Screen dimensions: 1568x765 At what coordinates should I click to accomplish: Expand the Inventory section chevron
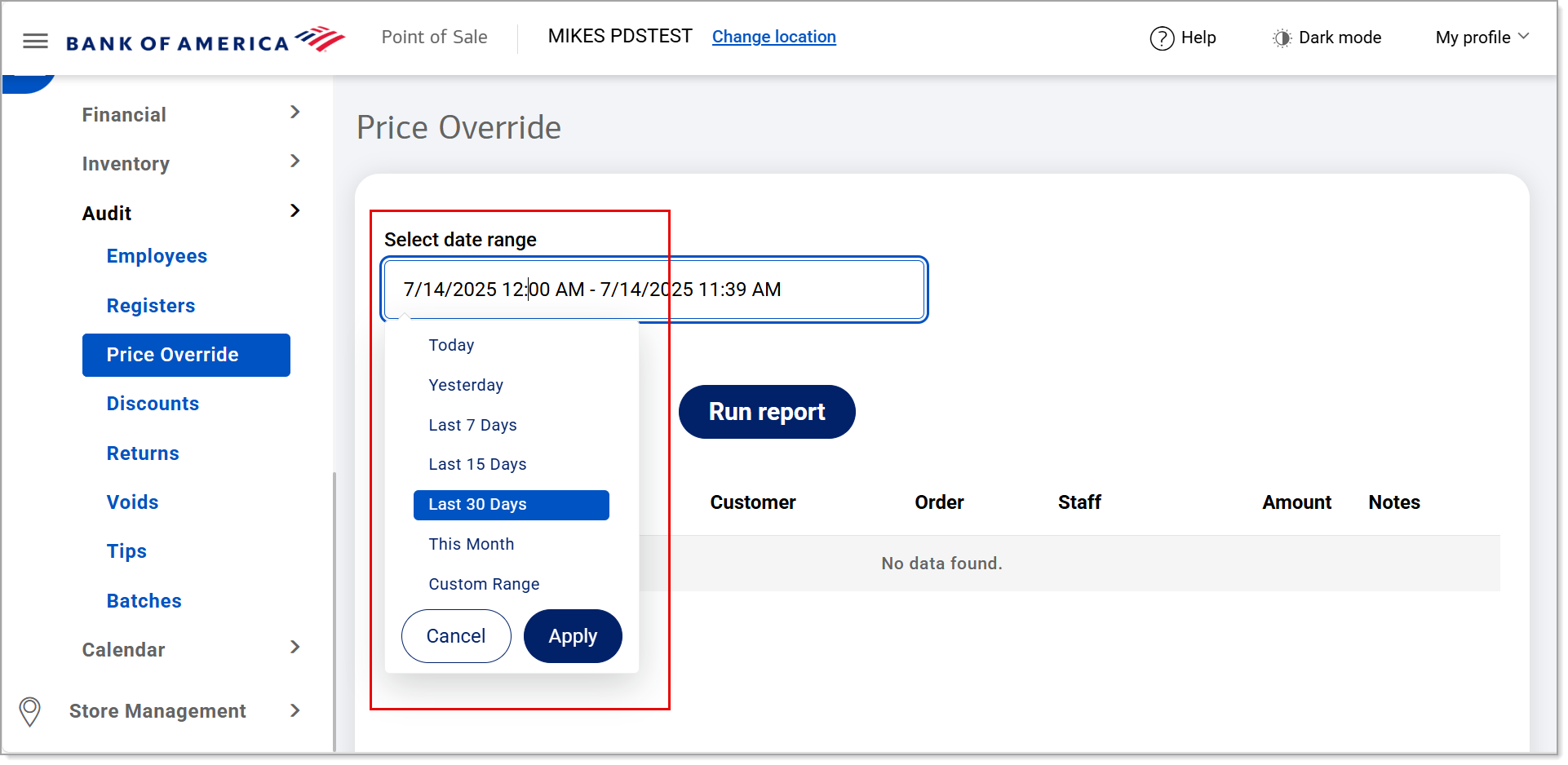pos(295,161)
